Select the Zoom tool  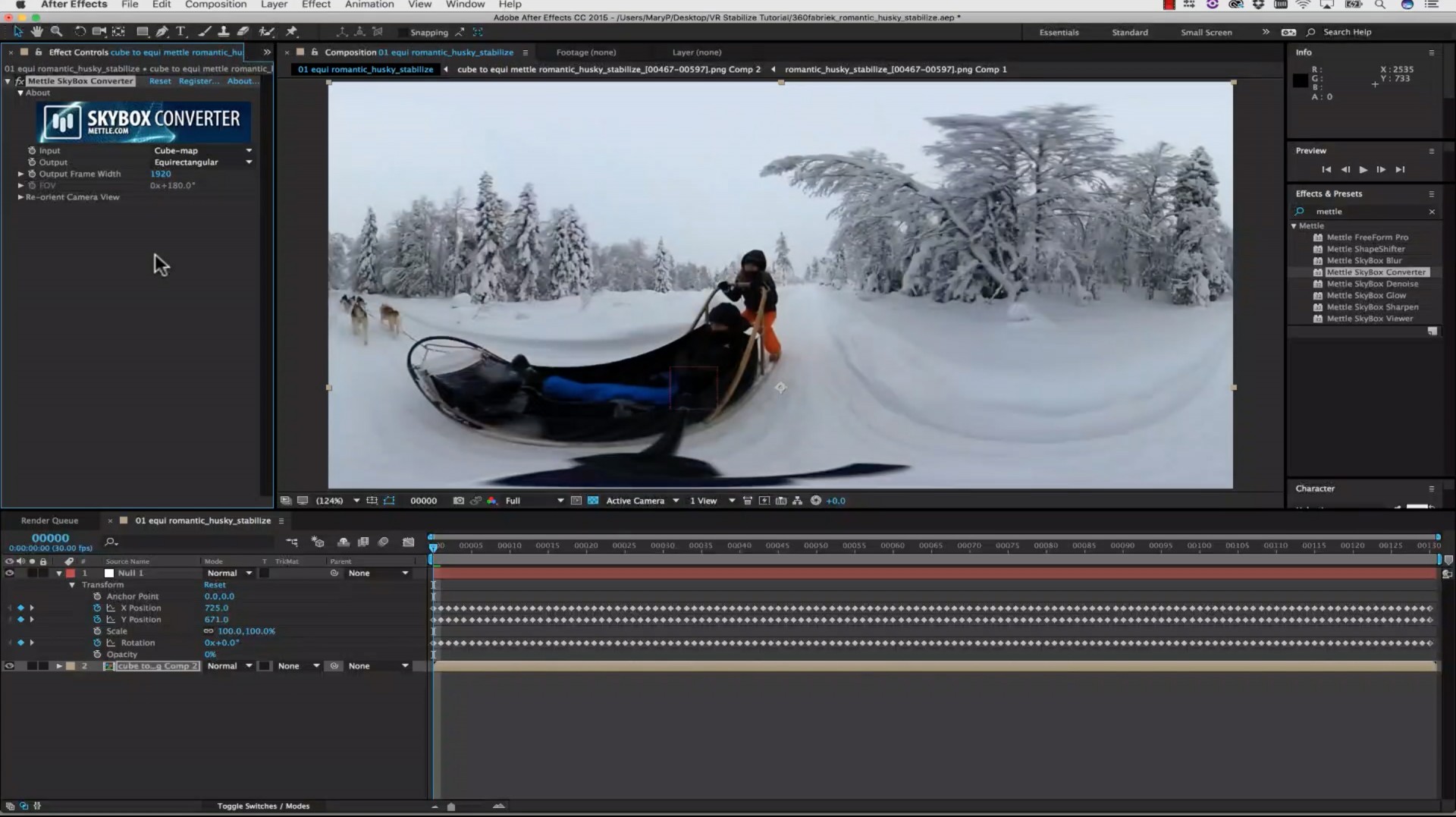click(x=55, y=32)
